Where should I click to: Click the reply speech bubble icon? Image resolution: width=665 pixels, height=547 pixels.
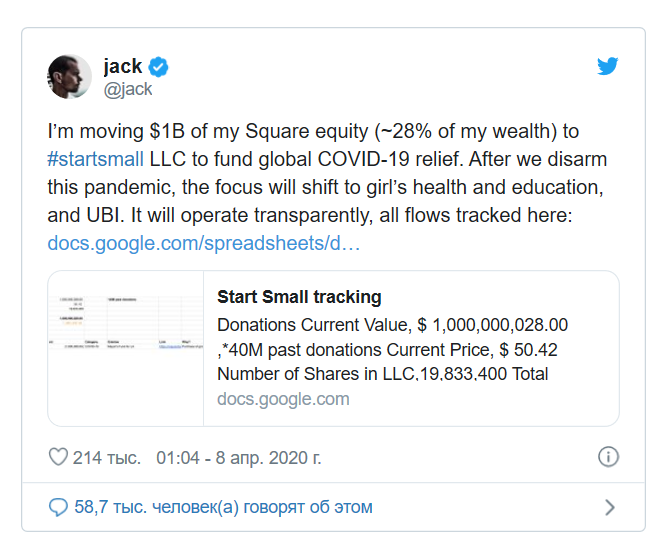click(58, 507)
